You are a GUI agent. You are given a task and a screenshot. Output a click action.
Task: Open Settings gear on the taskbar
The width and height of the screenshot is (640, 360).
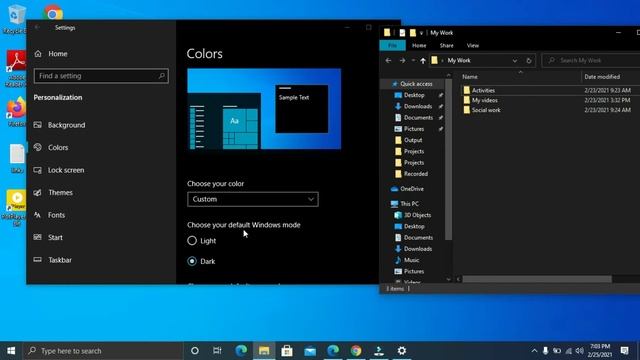pyautogui.click(x=402, y=351)
